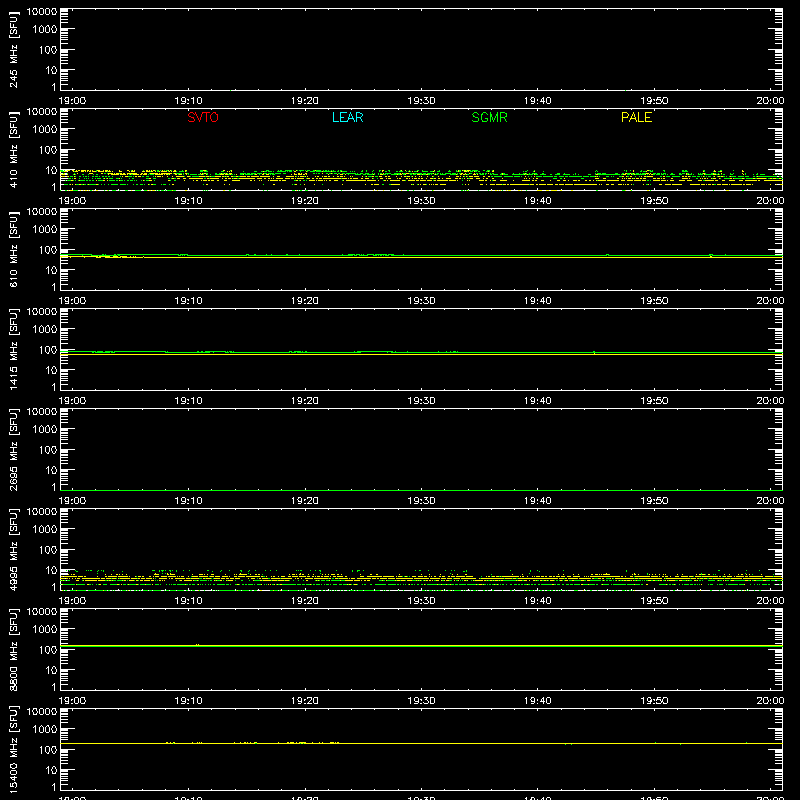Select the 2695 MHz [SFU] axis title
800x800 pixels.
coord(14,449)
